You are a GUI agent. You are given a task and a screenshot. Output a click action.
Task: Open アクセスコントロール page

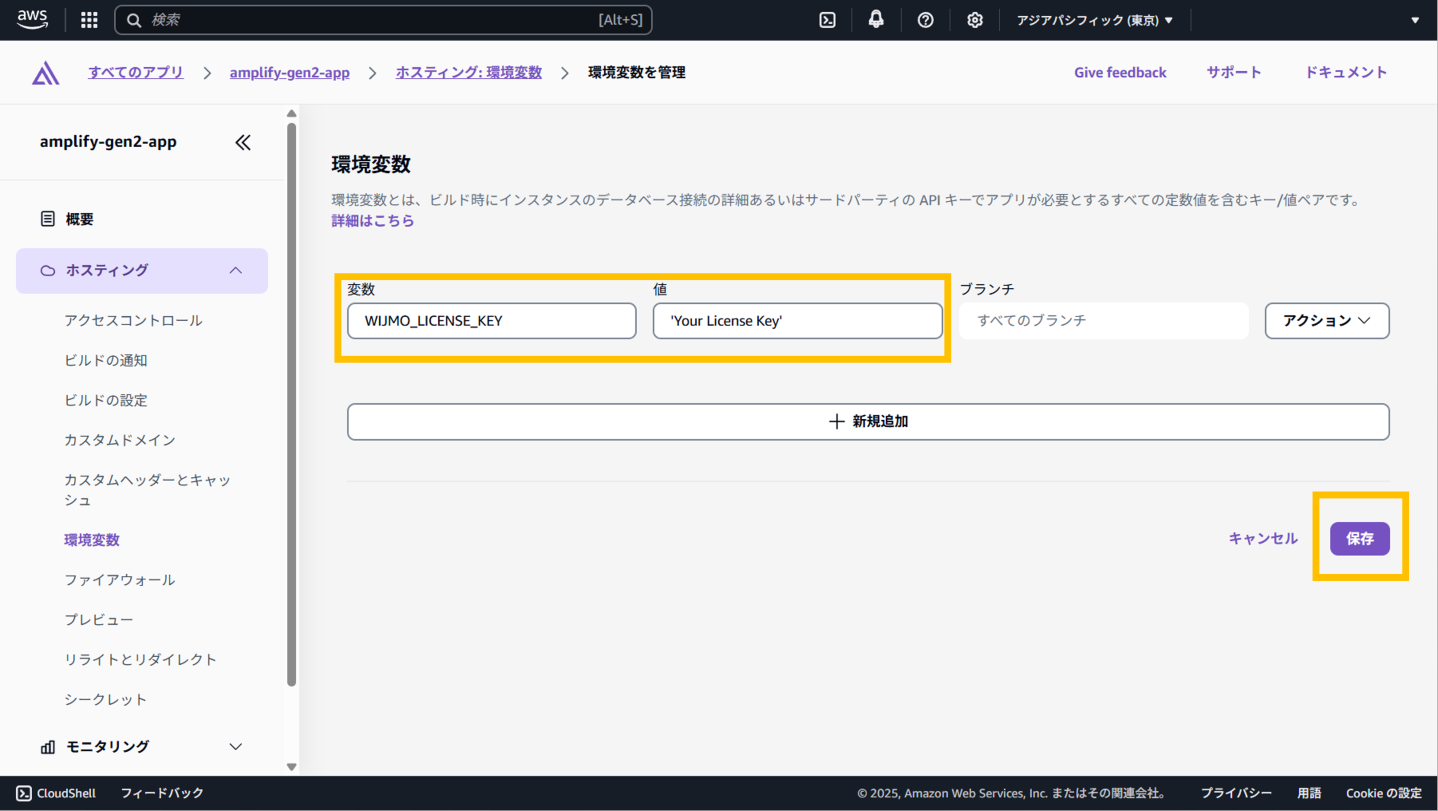coord(133,320)
